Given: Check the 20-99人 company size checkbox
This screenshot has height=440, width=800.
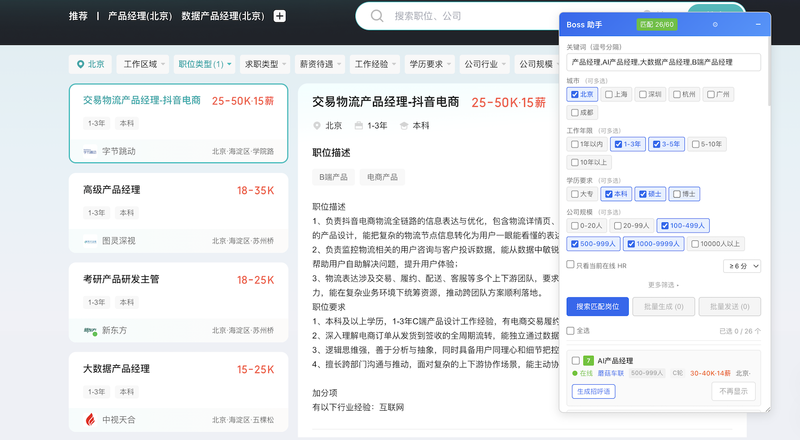Looking at the screenshot, I should 618,226.
